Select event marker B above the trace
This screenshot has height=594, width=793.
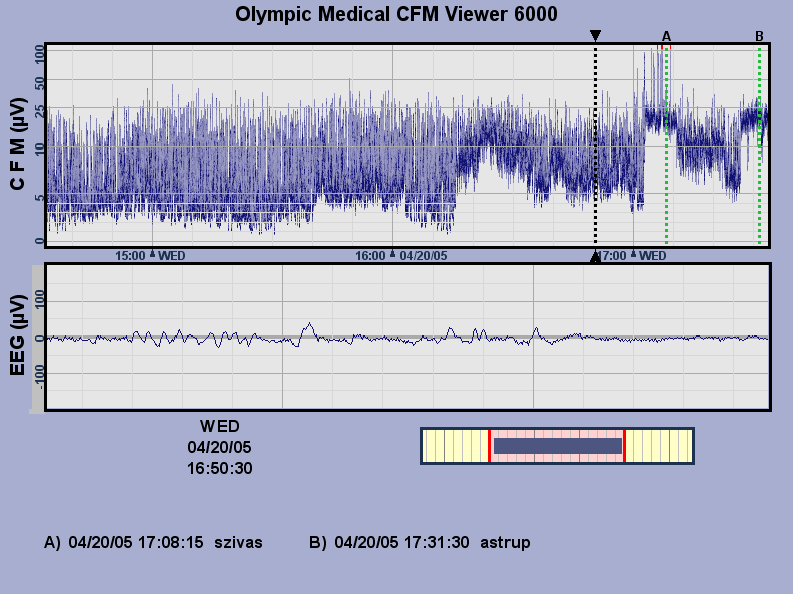click(x=759, y=36)
